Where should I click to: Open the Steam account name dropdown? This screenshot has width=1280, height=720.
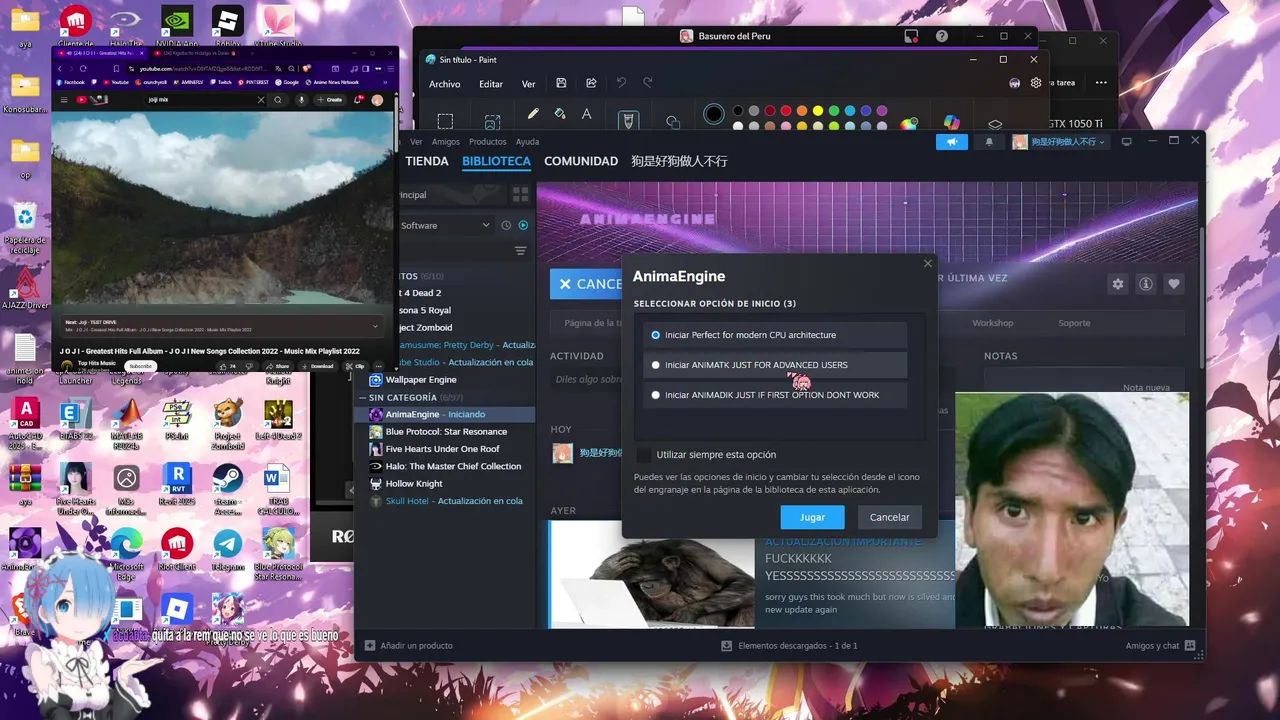(x=1060, y=142)
